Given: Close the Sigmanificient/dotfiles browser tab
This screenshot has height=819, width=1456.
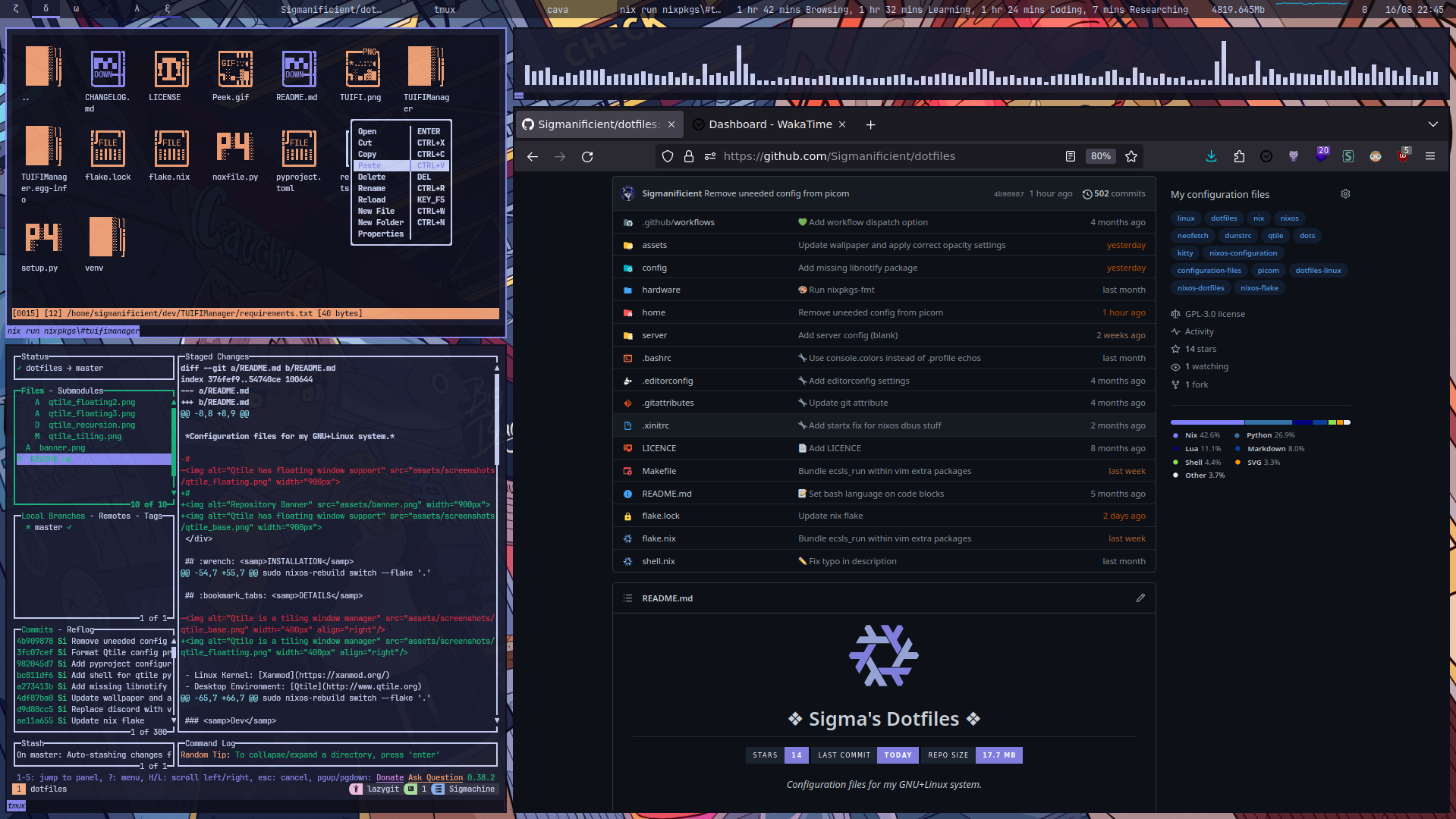Looking at the screenshot, I should (671, 124).
